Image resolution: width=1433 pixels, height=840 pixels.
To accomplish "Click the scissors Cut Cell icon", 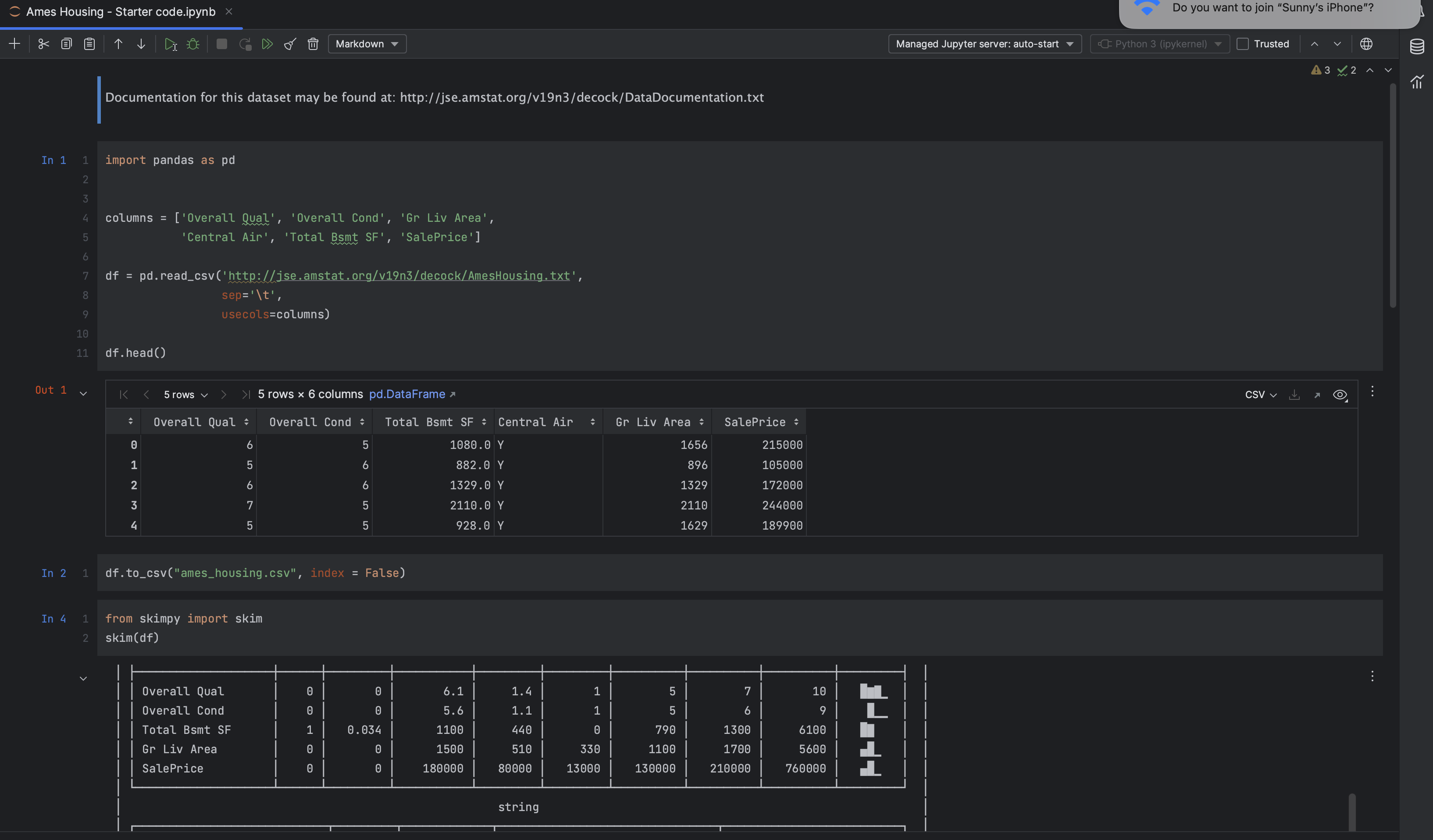I will pos(43,44).
